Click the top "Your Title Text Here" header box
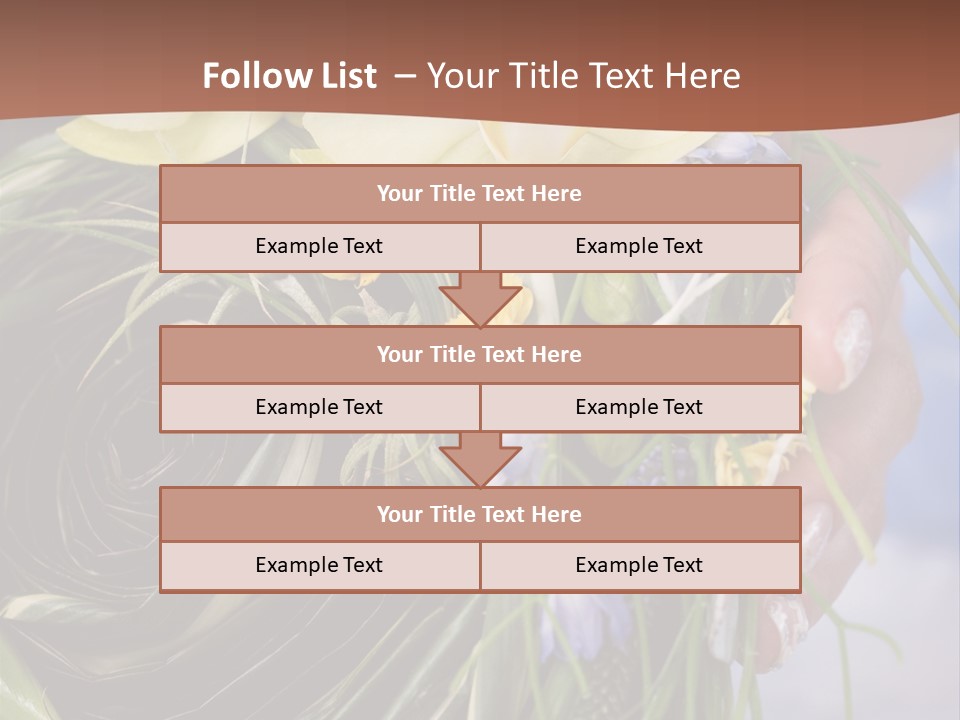 point(480,194)
